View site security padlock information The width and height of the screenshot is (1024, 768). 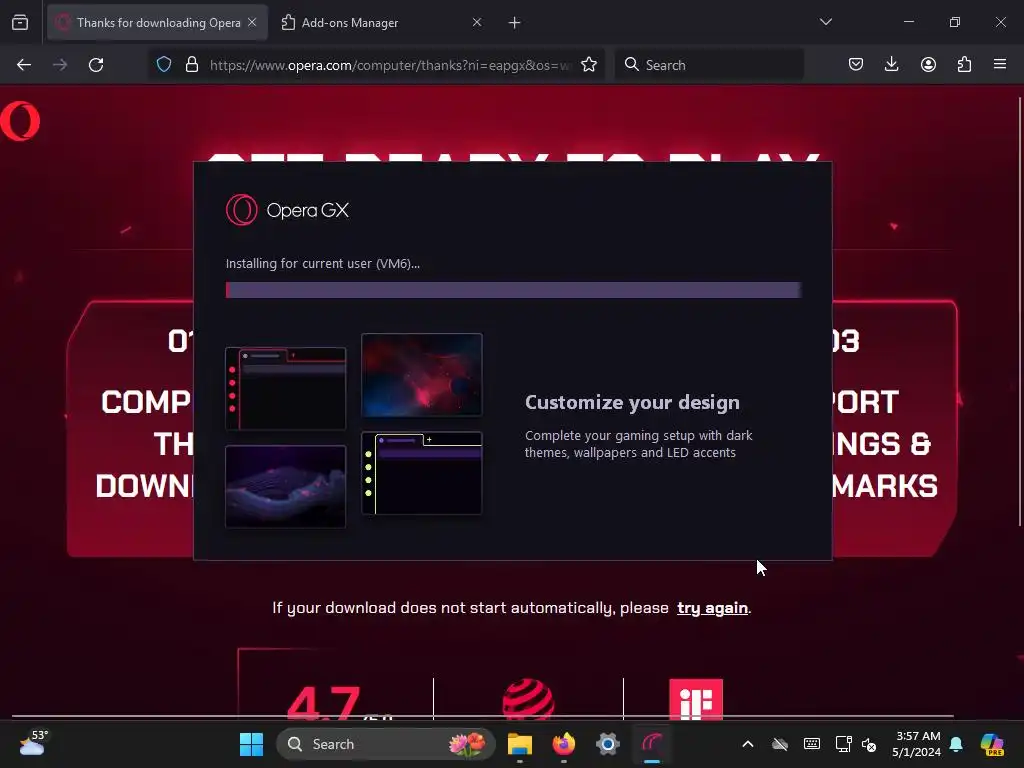pyautogui.click(x=191, y=65)
